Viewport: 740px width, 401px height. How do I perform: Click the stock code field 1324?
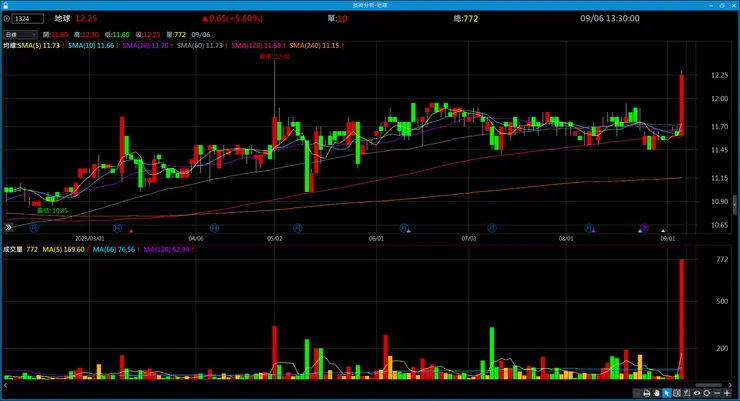[28, 19]
